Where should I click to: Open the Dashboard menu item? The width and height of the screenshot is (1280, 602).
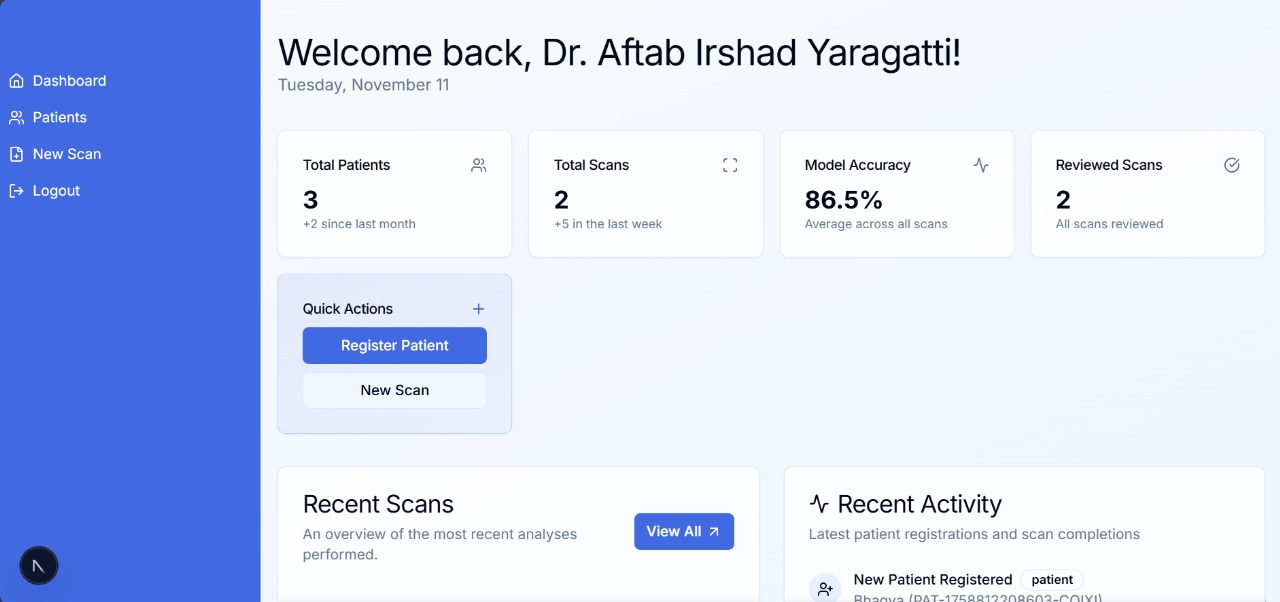click(x=69, y=81)
